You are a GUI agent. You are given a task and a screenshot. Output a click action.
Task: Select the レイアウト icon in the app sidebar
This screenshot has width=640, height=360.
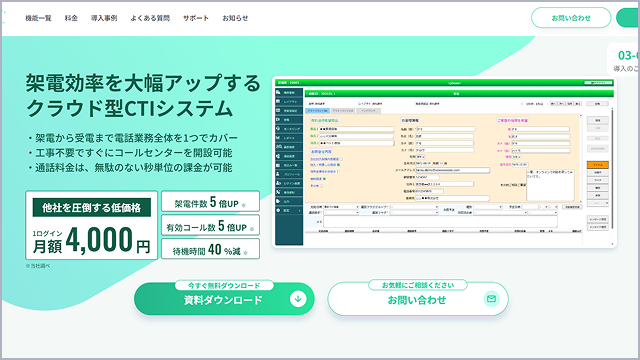[278, 102]
